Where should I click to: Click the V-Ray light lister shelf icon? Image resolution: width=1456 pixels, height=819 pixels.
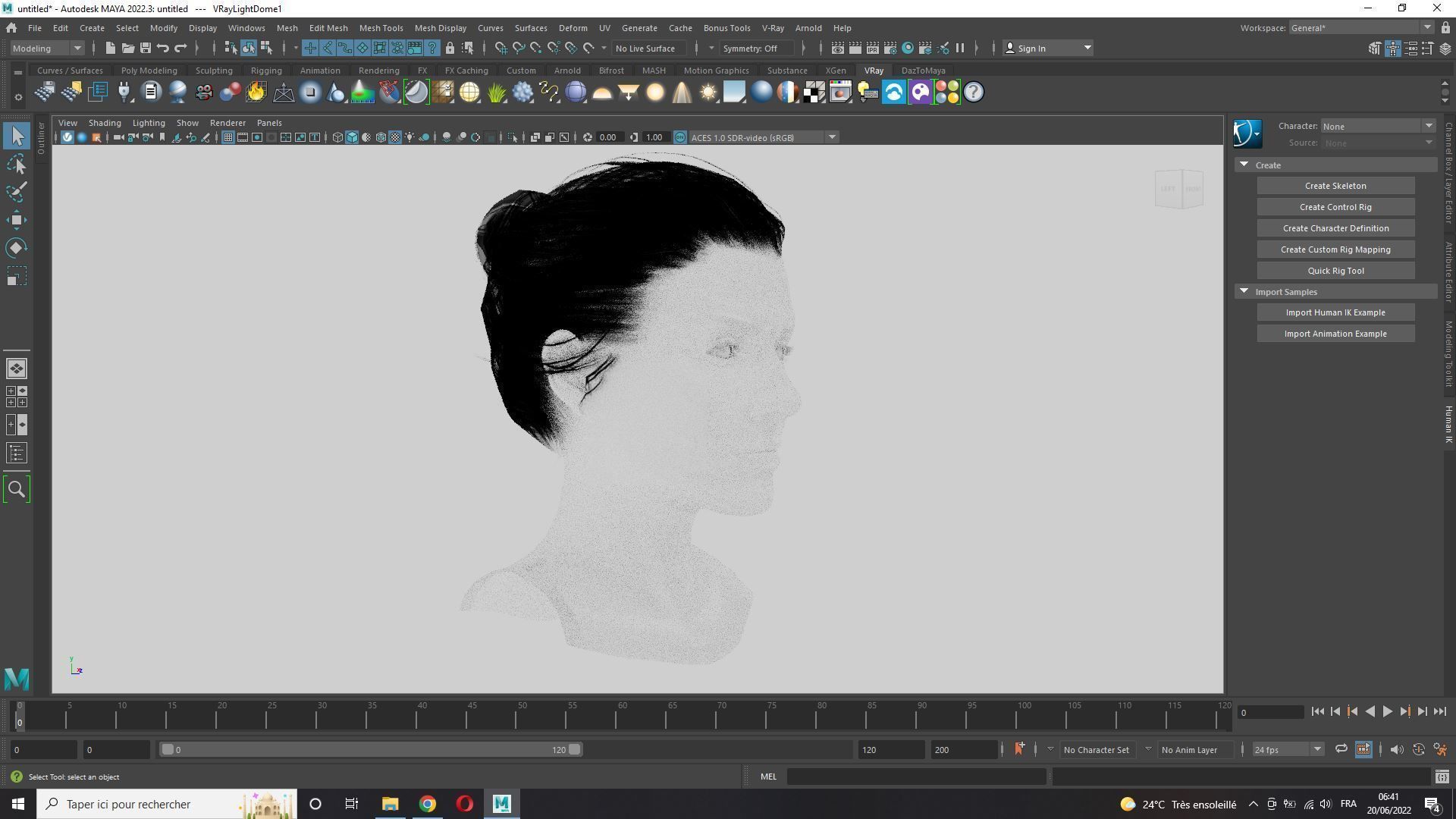tap(867, 93)
